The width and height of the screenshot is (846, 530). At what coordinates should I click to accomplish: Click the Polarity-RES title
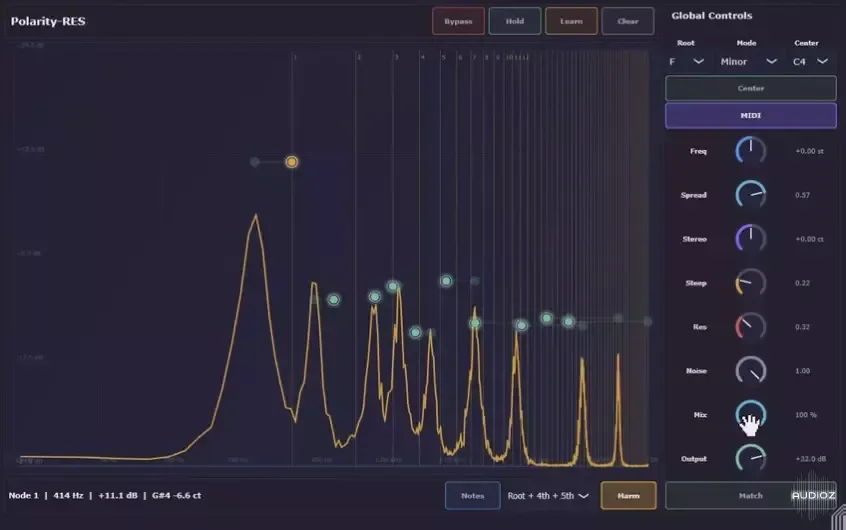click(48, 22)
